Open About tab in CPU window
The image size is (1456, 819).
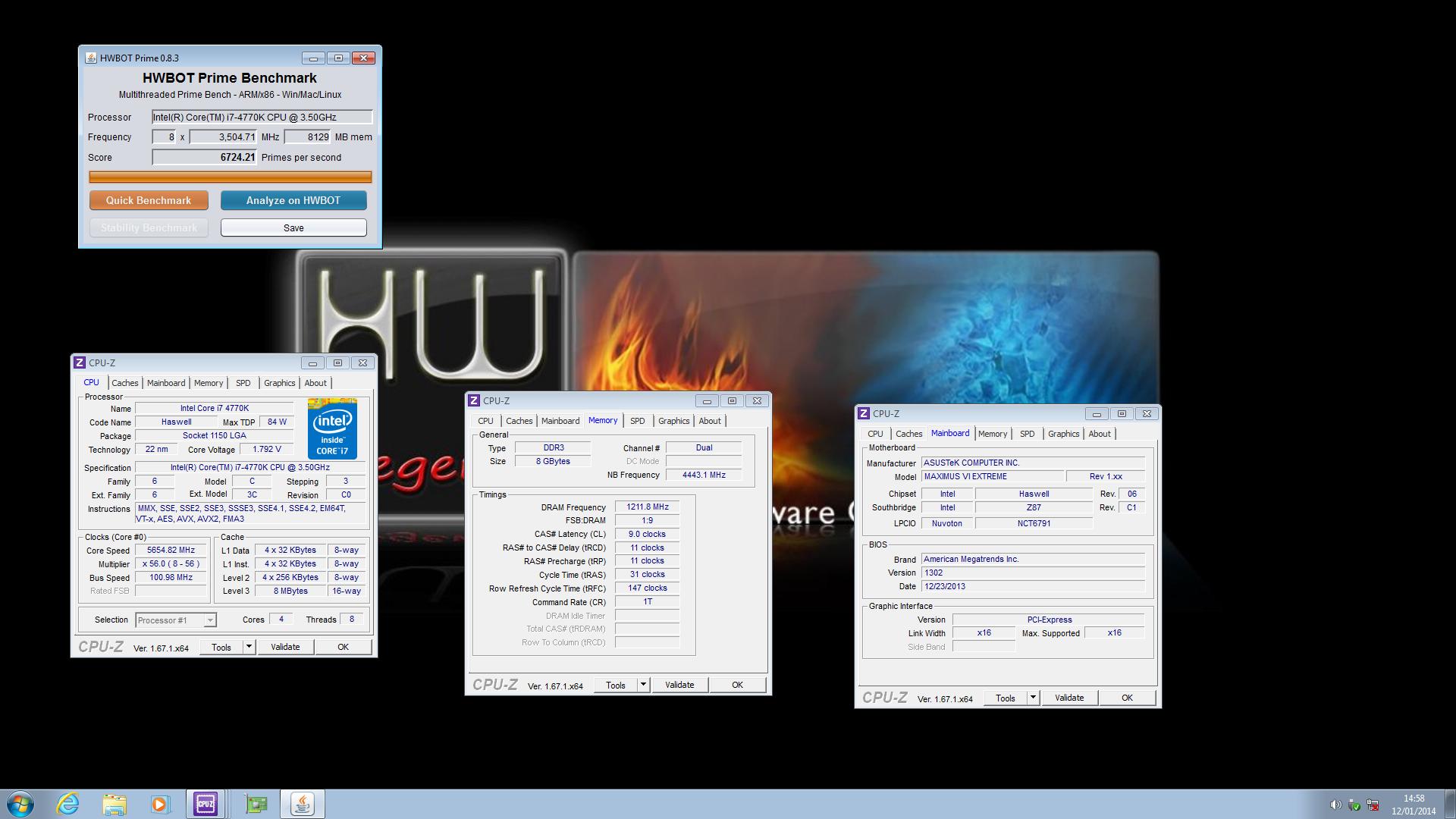point(315,383)
